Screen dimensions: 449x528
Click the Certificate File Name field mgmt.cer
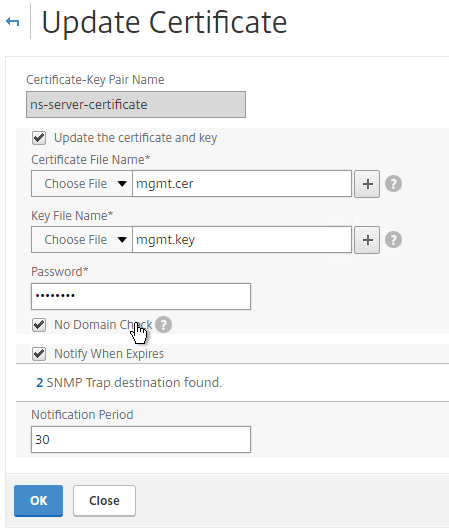[242, 184]
